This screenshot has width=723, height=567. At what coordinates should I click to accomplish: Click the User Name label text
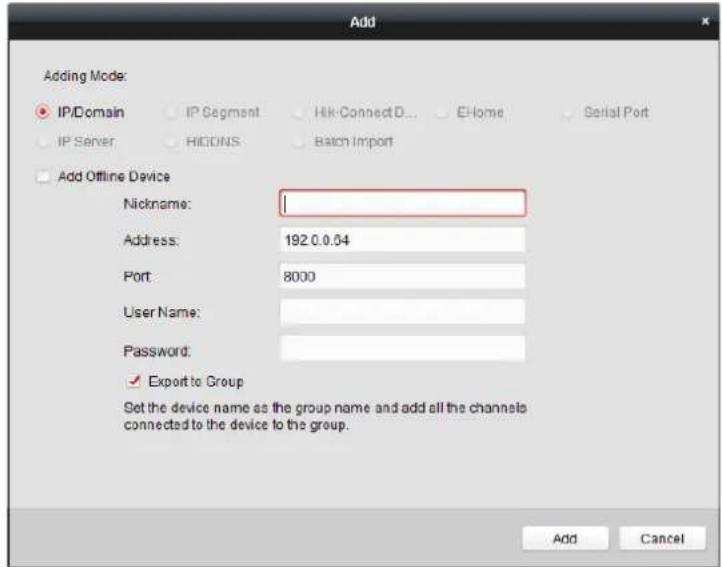click(x=162, y=313)
